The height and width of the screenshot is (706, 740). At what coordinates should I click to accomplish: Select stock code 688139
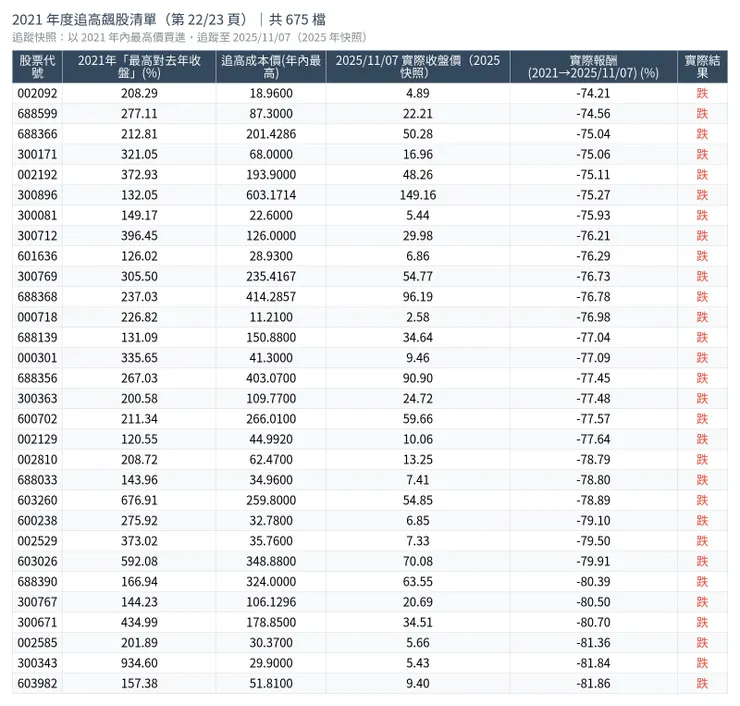[x=37, y=337]
